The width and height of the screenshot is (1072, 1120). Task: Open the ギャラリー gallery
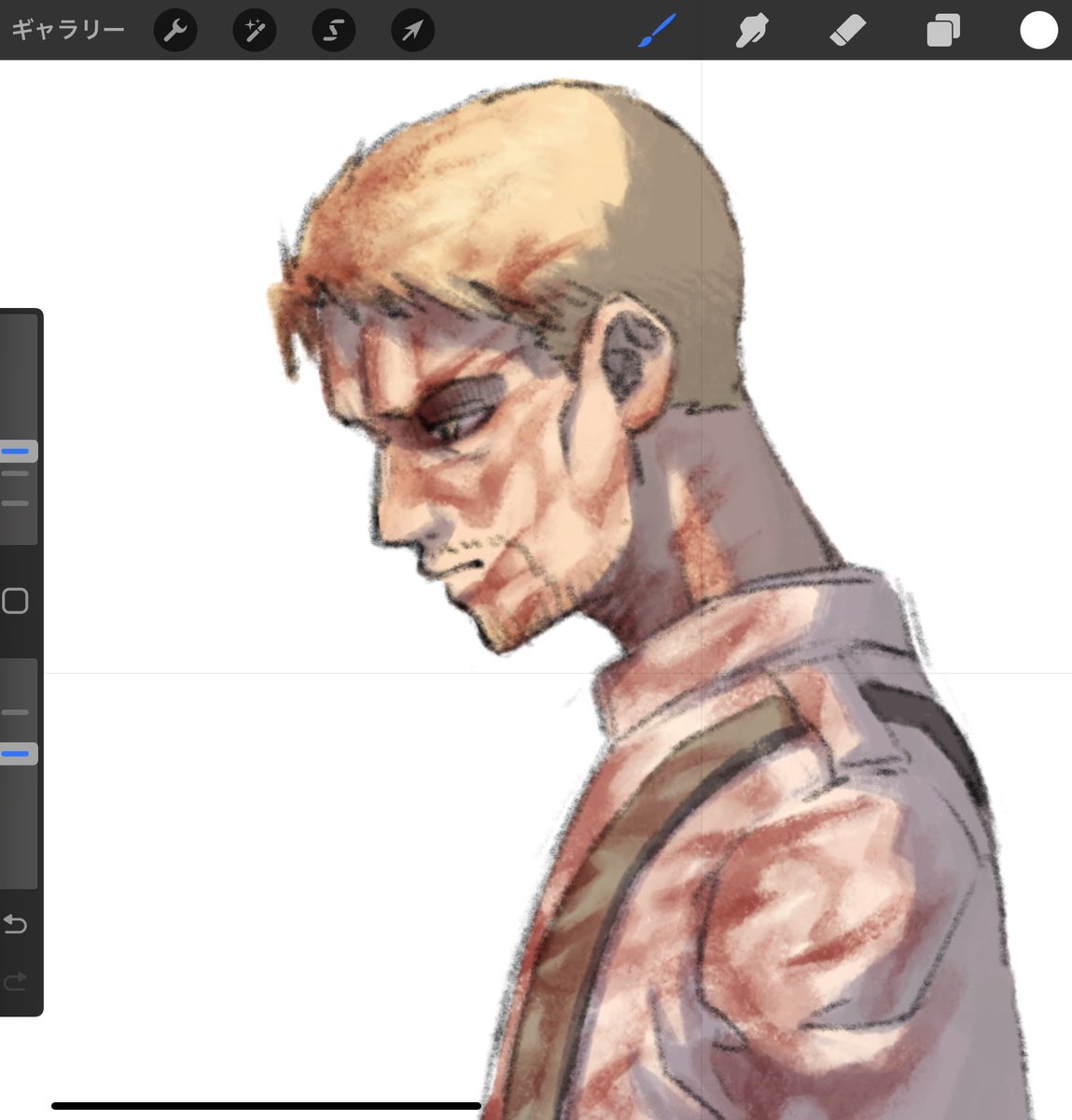coord(68,30)
